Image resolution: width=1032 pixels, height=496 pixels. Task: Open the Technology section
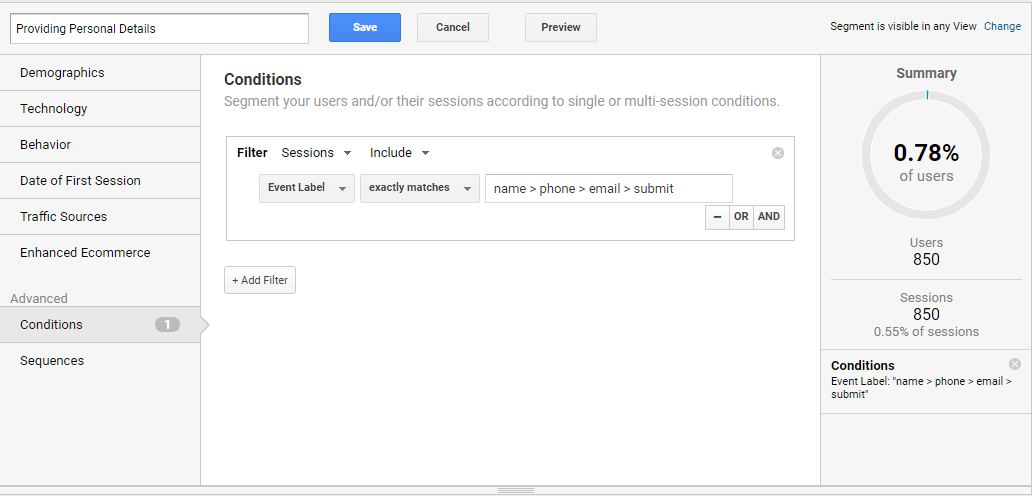(x=100, y=109)
